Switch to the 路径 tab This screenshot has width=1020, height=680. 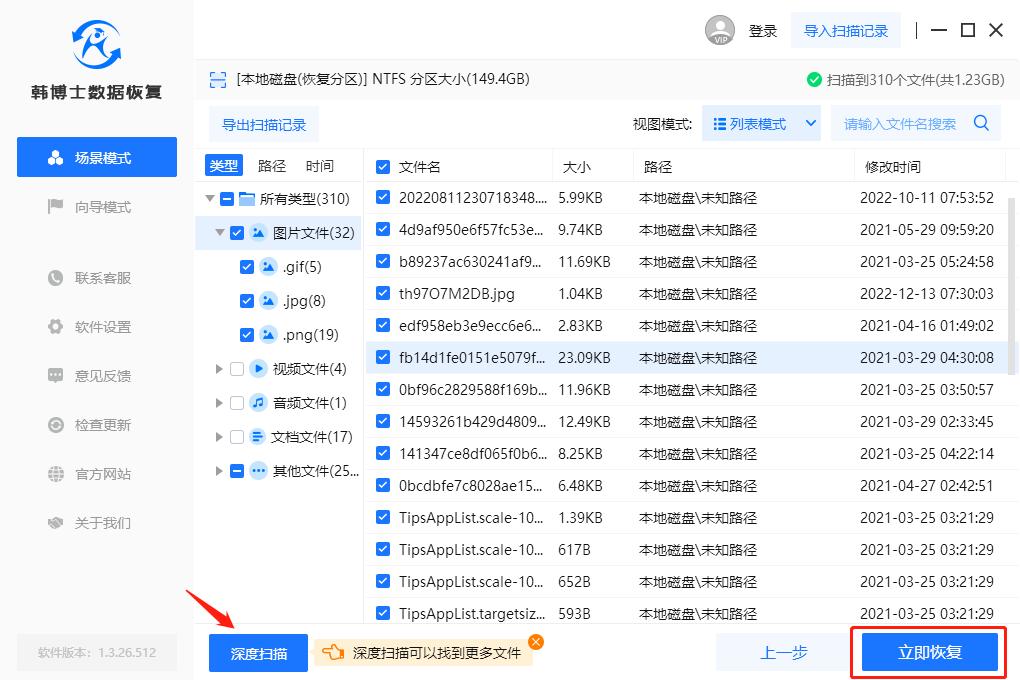tap(271, 165)
